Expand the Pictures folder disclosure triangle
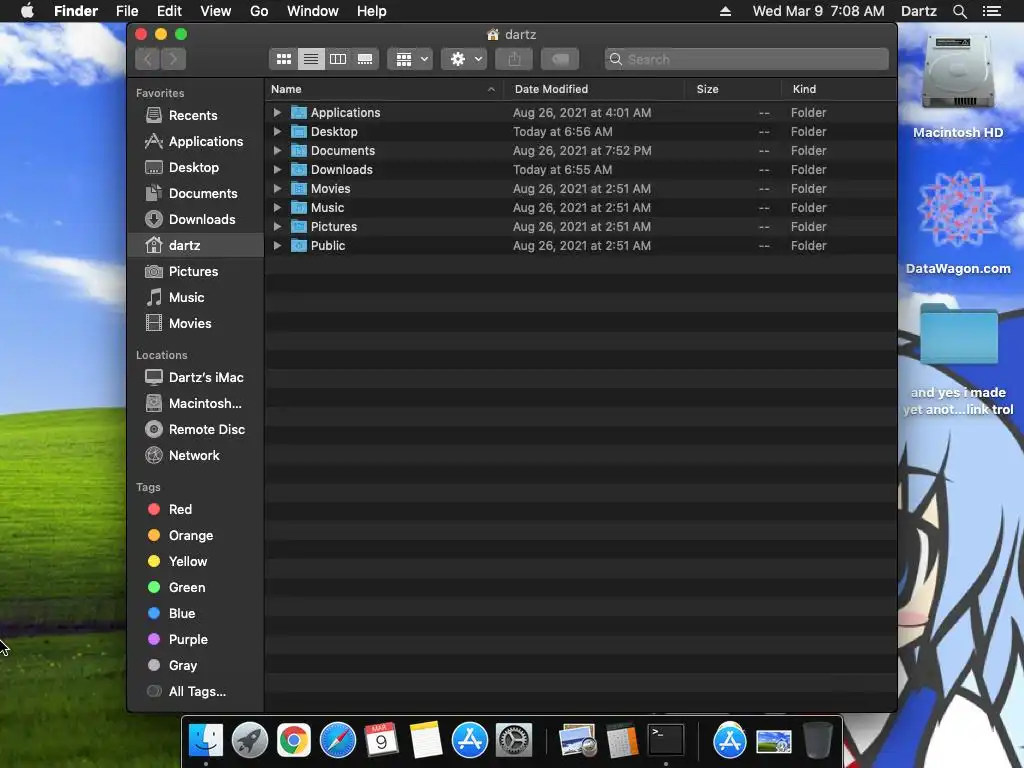The width and height of the screenshot is (1024, 768). pos(277,226)
